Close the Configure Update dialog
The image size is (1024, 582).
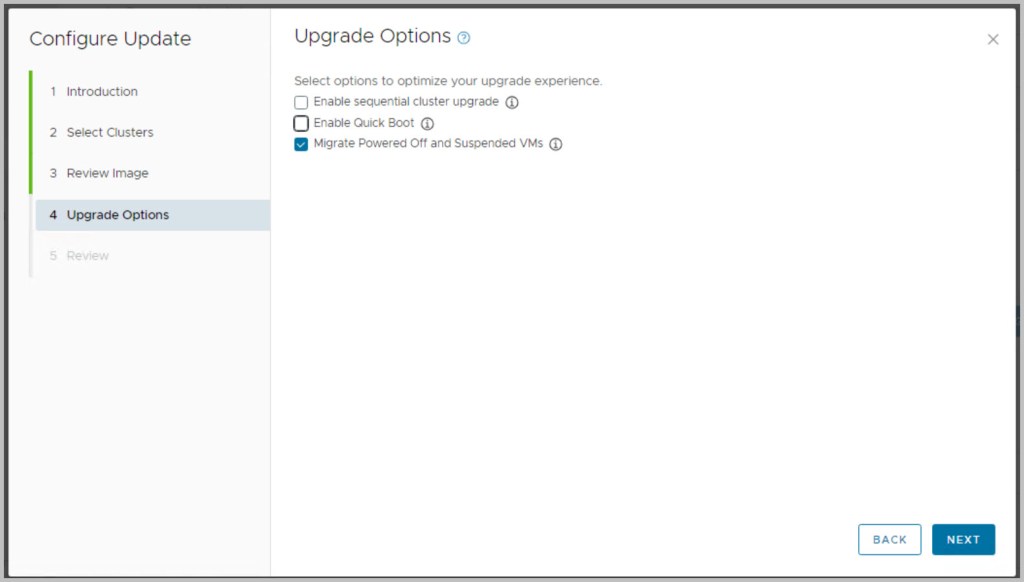click(992, 39)
